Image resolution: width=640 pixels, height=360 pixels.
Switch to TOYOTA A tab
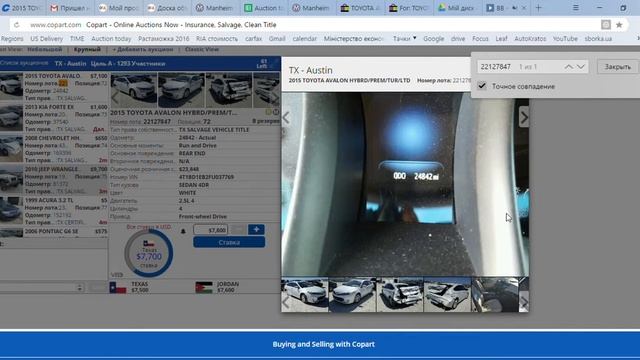click(360, 8)
